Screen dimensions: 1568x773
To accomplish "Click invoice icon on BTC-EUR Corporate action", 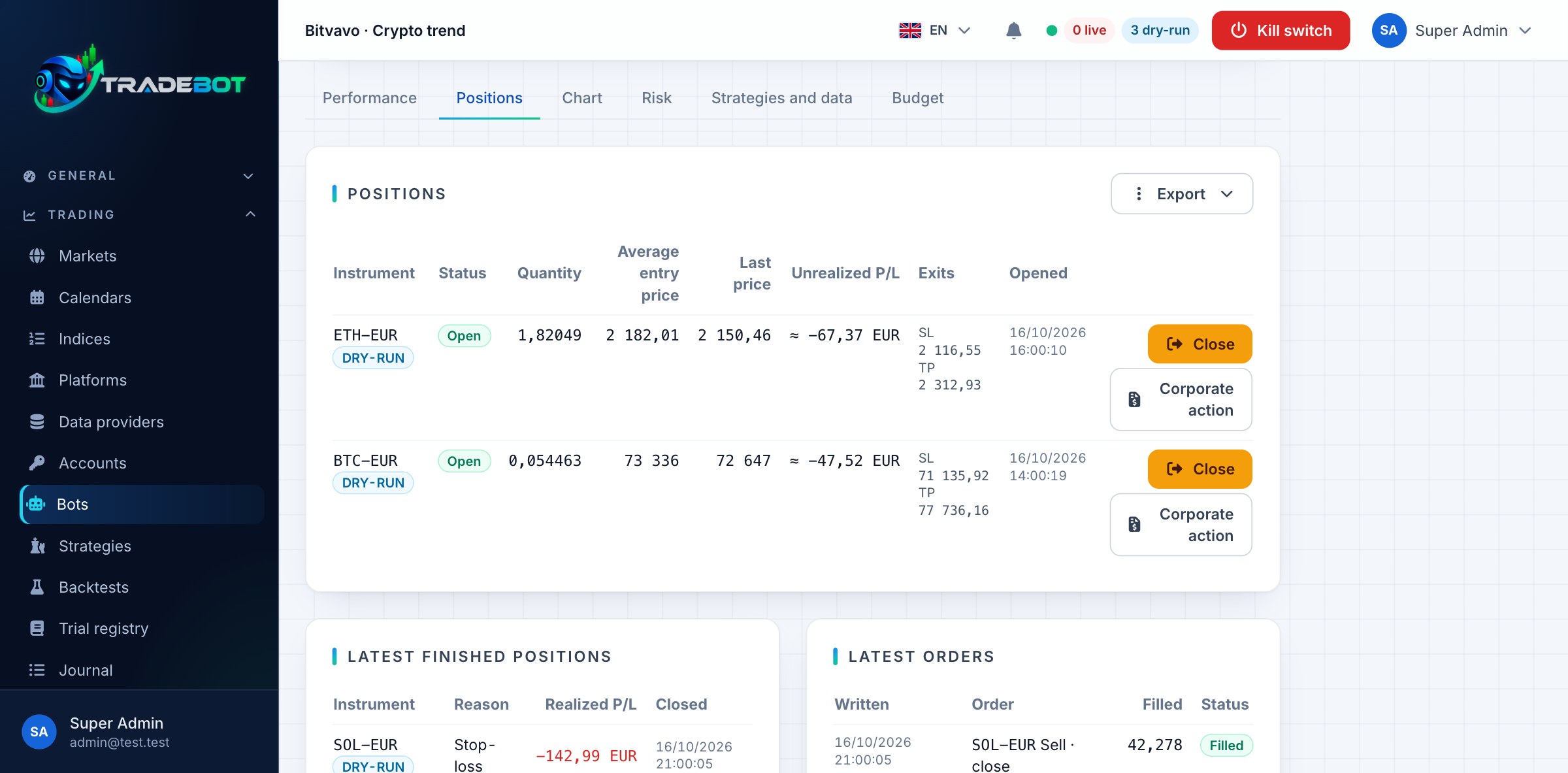I will 1135,524.
